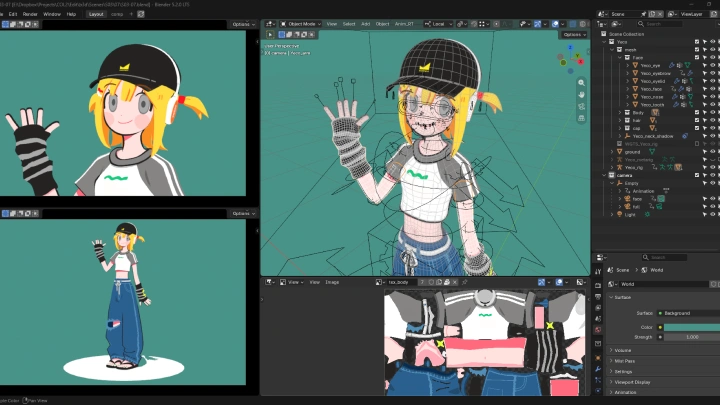
Task: Click the outliner search field
Action: [659, 24]
